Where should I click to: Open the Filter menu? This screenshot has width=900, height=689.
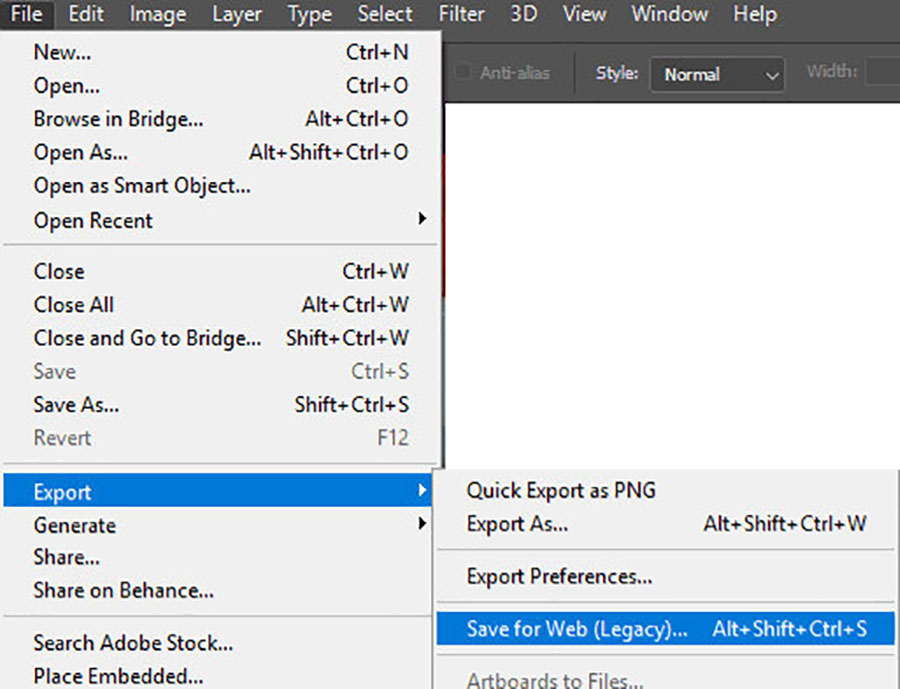pos(461,15)
